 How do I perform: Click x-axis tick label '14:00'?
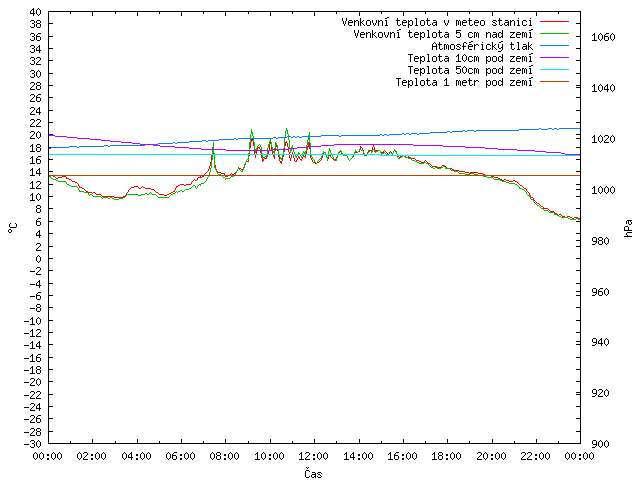(358, 456)
